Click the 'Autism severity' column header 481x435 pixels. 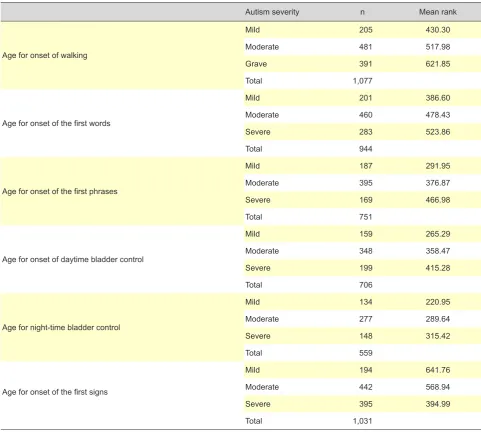click(272, 12)
